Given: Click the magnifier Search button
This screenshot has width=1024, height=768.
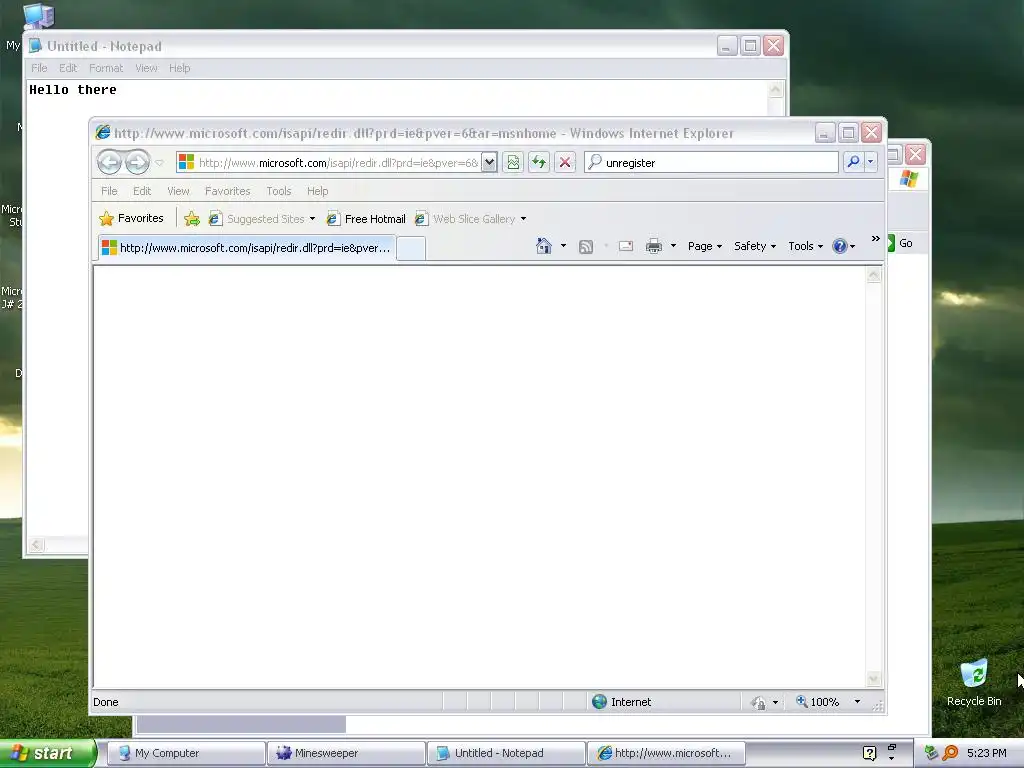Looking at the screenshot, I should coord(853,162).
